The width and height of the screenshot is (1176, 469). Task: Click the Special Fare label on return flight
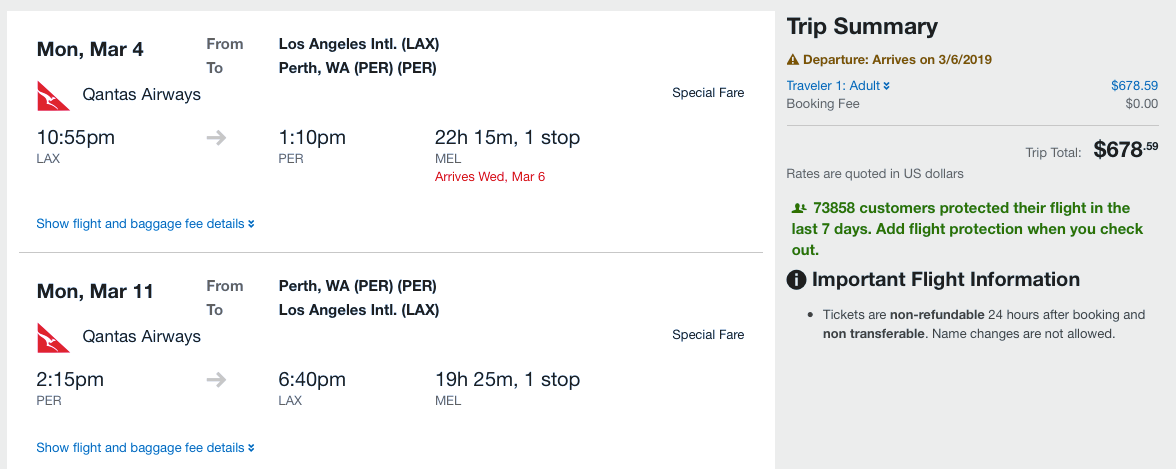point(708,335)
